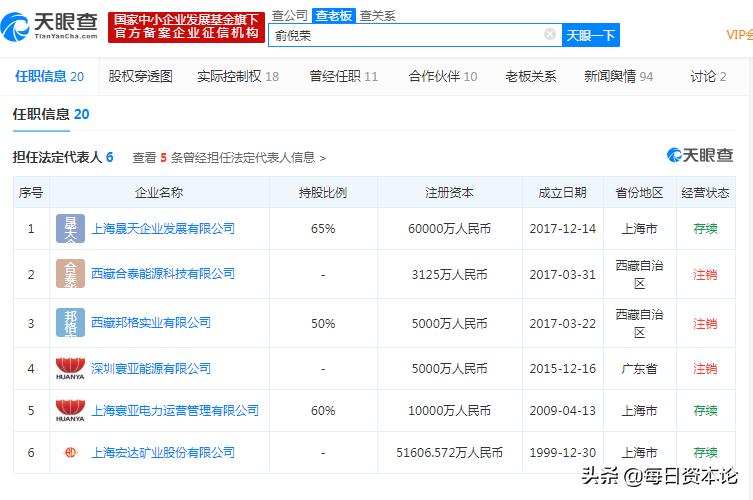Open link 上海寰亚电力运营管理有限公司

[x=175, y=411]
